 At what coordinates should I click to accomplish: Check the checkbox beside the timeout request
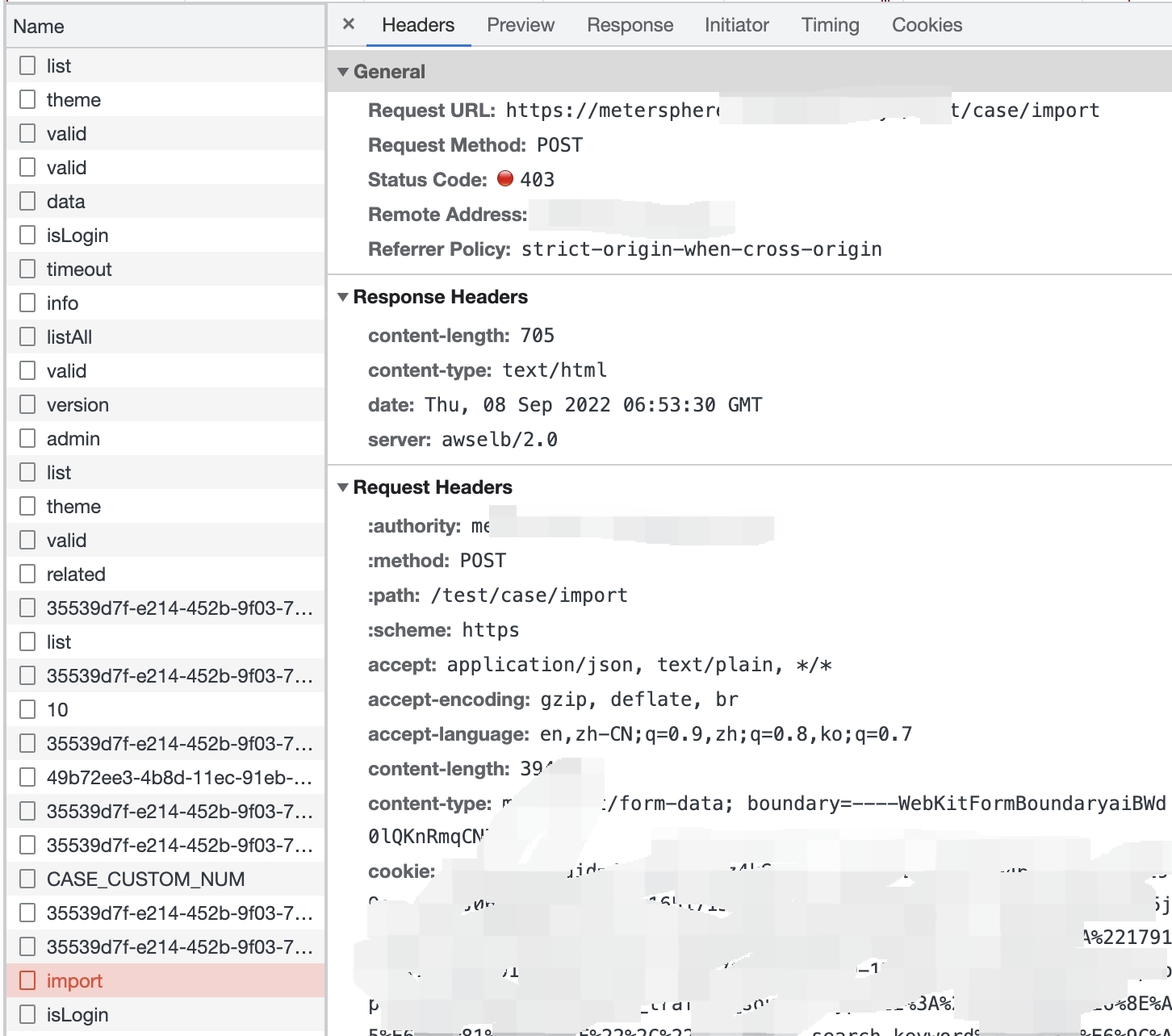[27, 269]
